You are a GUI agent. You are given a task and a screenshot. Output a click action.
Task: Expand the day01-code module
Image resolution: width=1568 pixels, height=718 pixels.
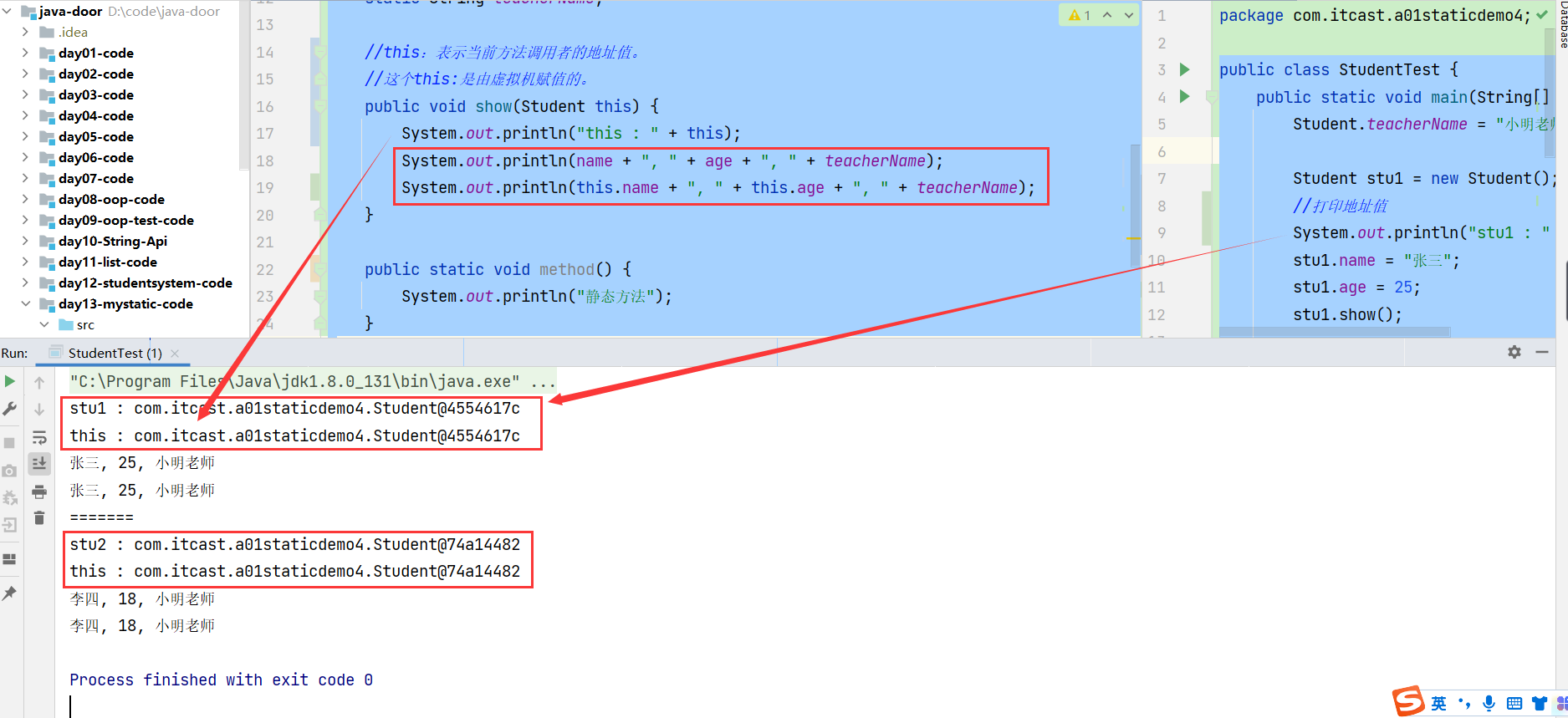[x=25, y=53]
